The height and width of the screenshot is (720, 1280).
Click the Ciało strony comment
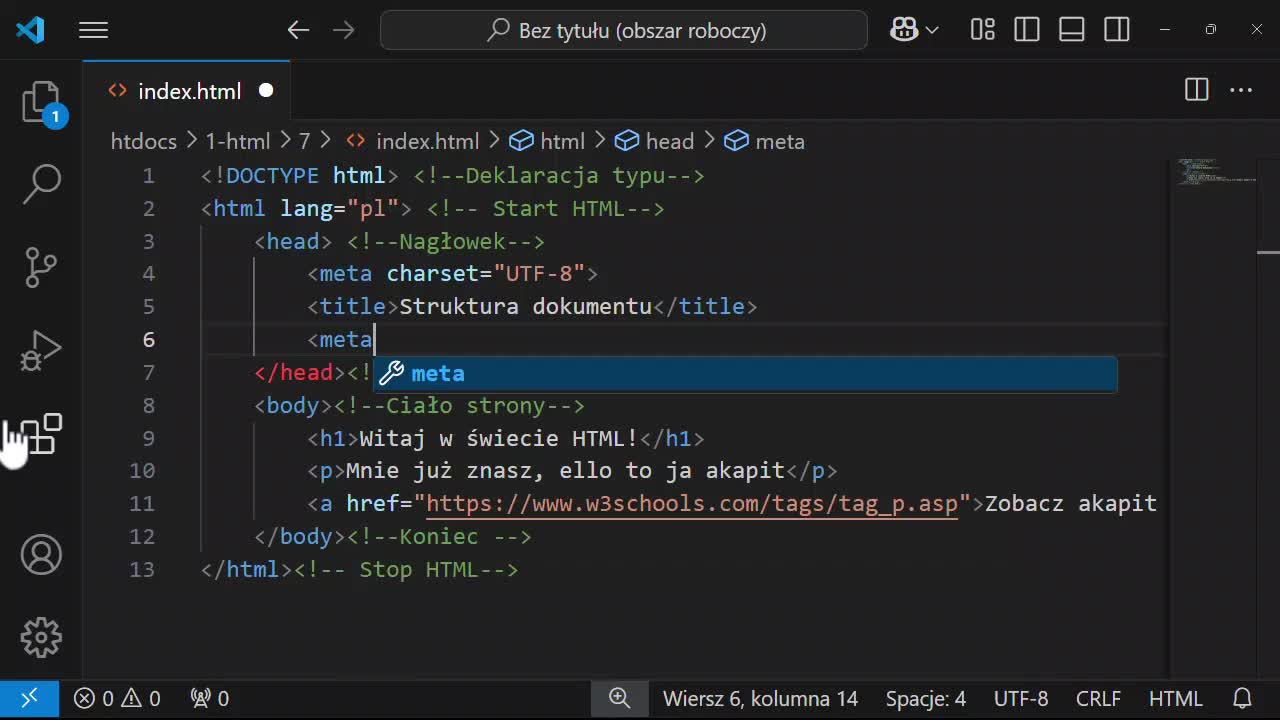(460, 405)
